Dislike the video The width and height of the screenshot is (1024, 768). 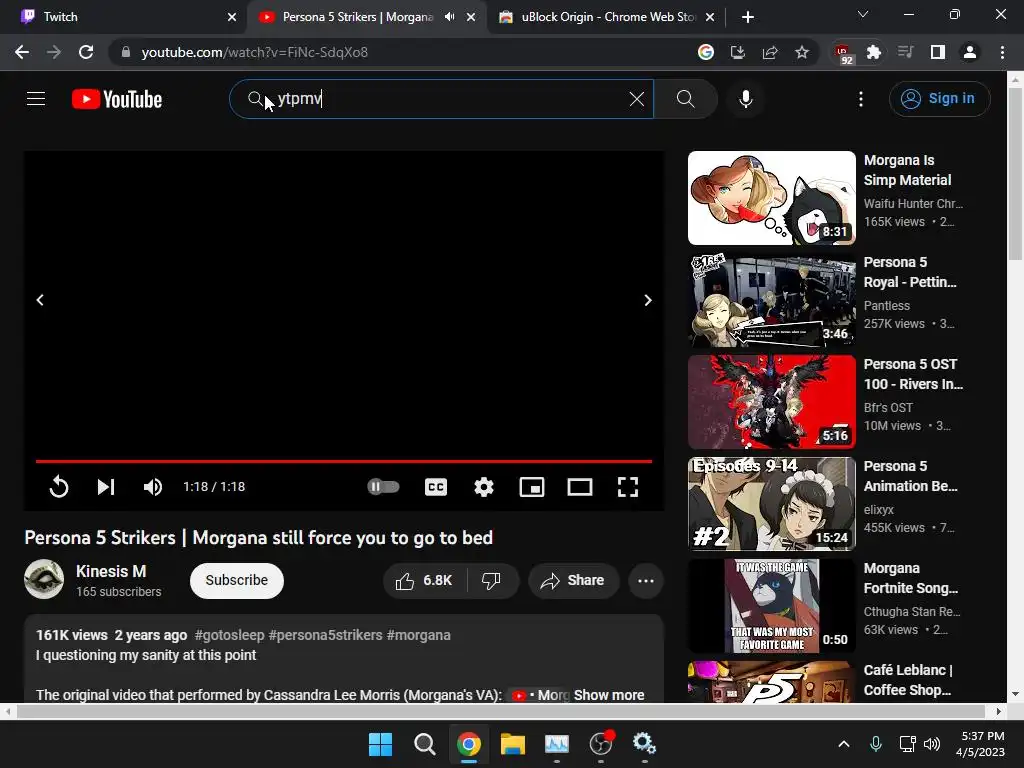click(x=492, y=581)
